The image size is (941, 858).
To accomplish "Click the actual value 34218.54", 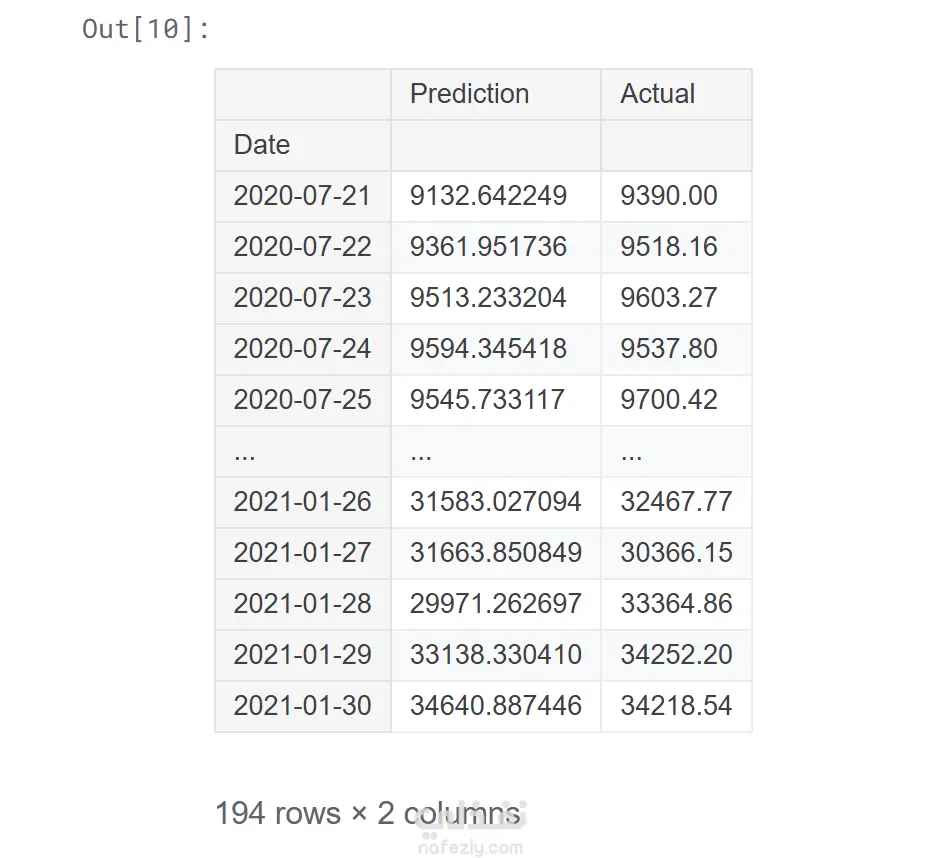I will pyautogui.click(x=676, y=706).
